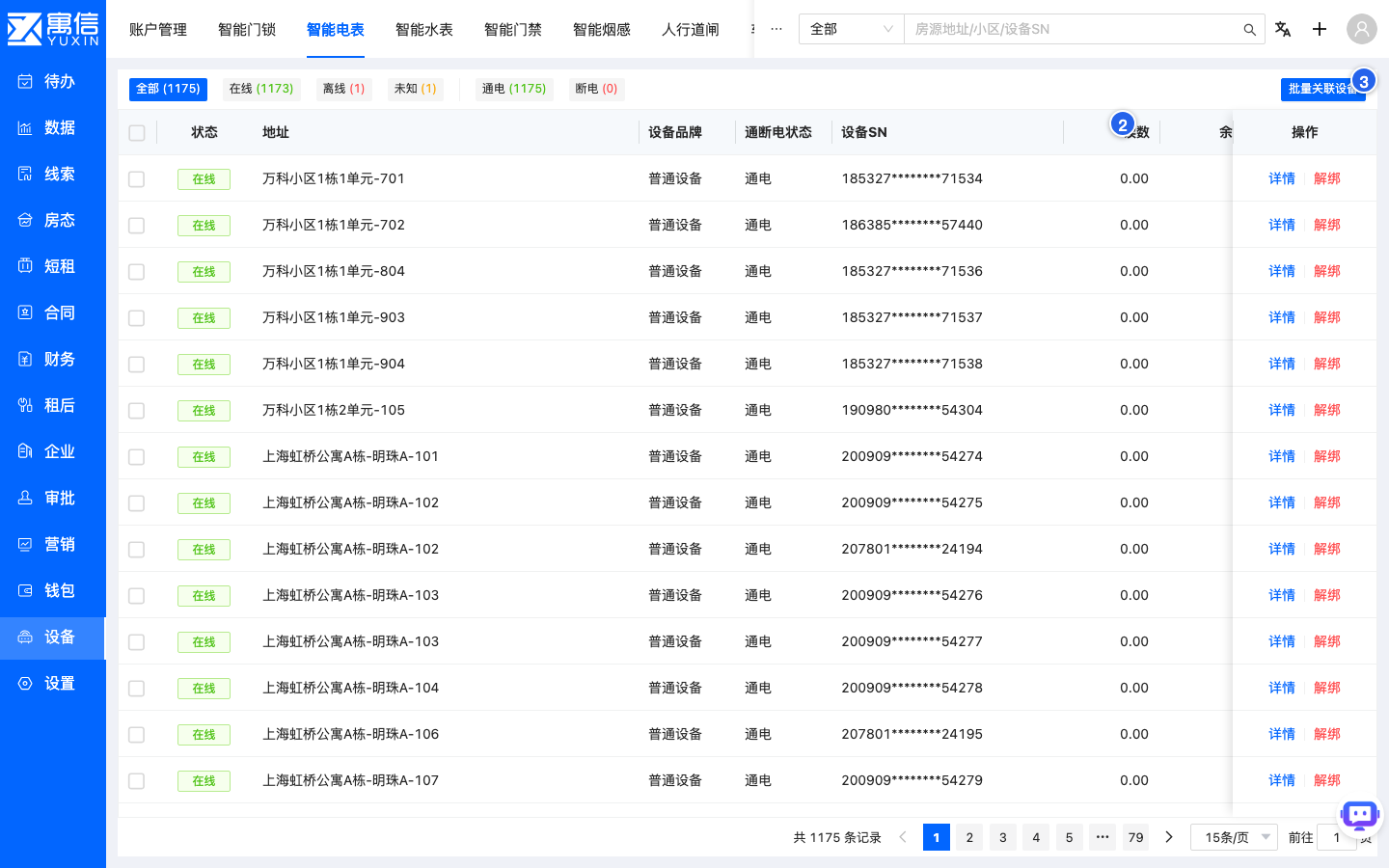The image size is (1389, 868).
Task: Switch to the 账户管理 tab
Action: [x=158, y=30]
